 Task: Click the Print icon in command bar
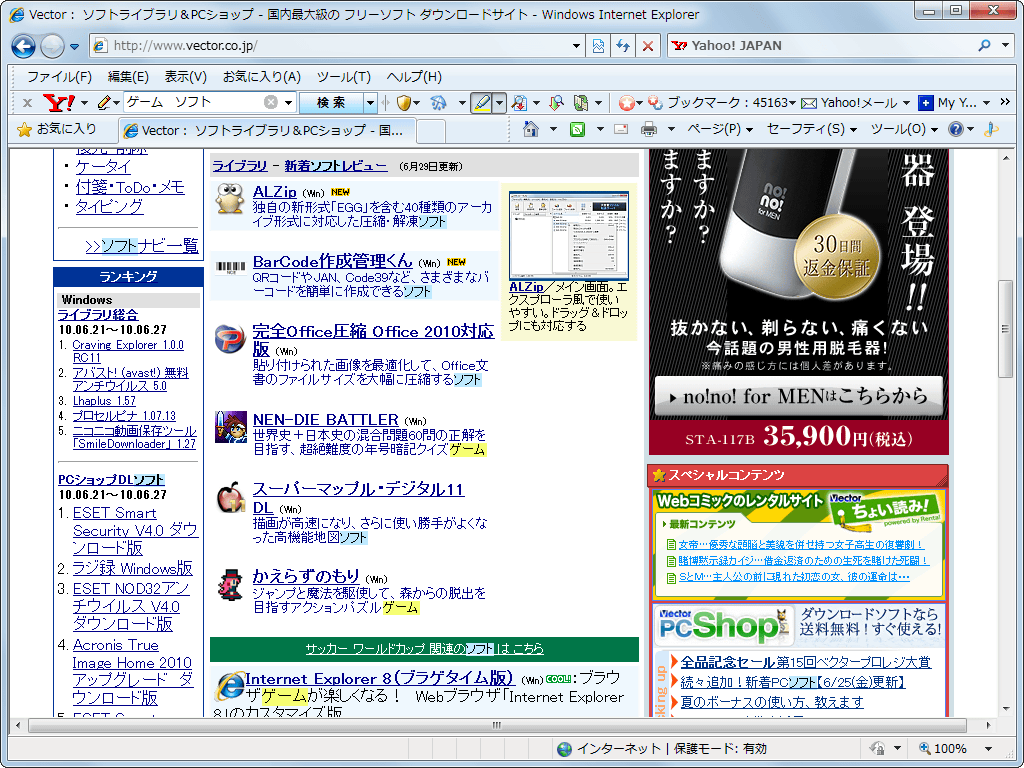tap(649, 129)
